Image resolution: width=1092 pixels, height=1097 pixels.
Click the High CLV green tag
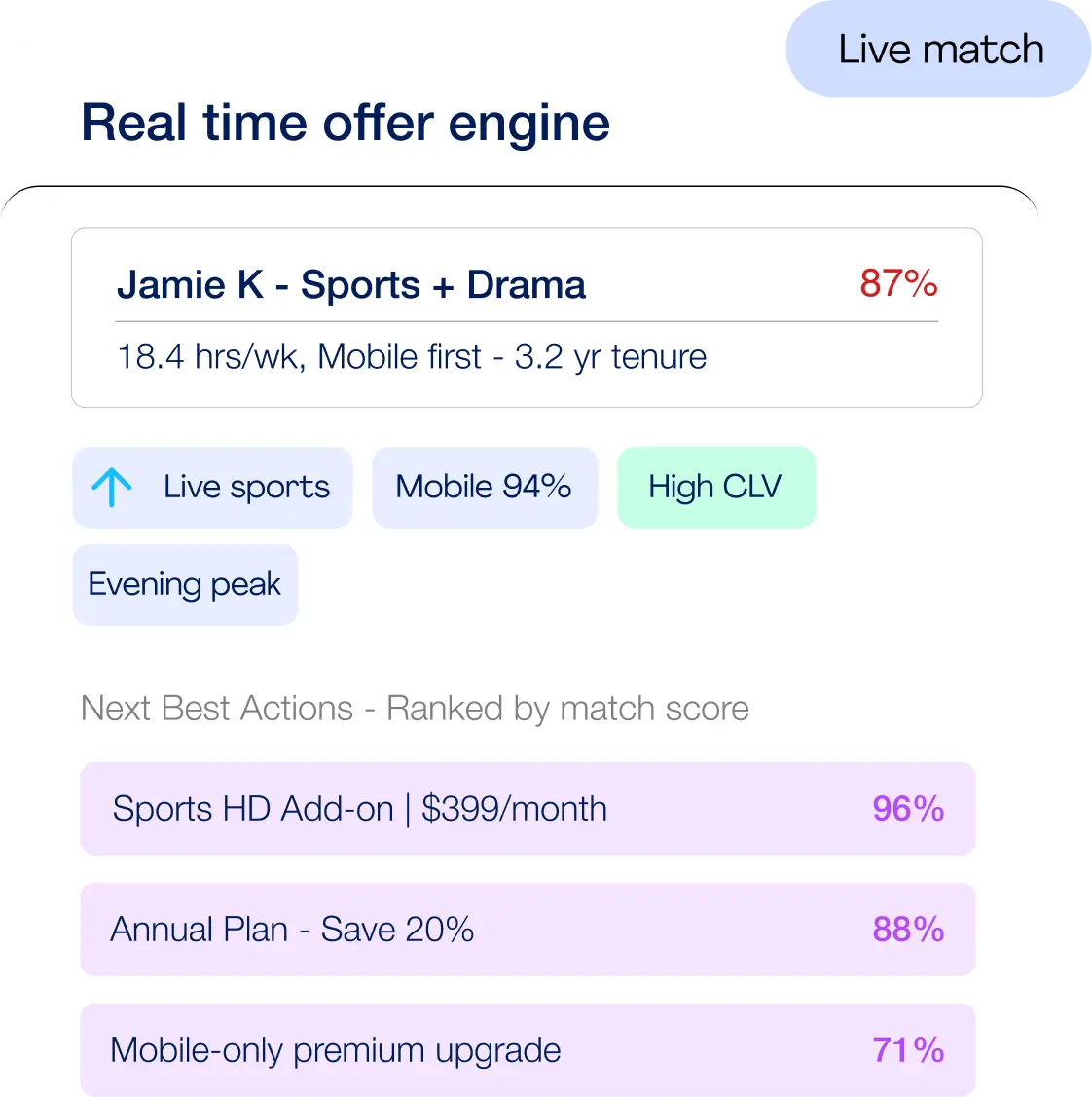coord(715,487)
